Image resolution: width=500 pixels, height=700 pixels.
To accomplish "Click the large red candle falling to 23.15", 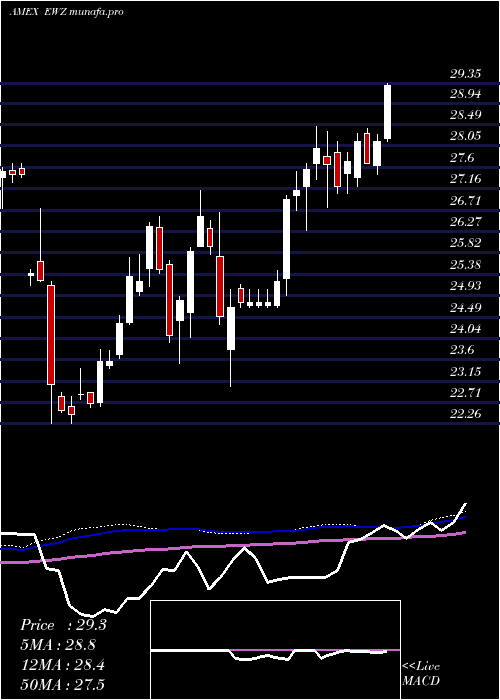I will pyautogui.click(x=51, y=335).
